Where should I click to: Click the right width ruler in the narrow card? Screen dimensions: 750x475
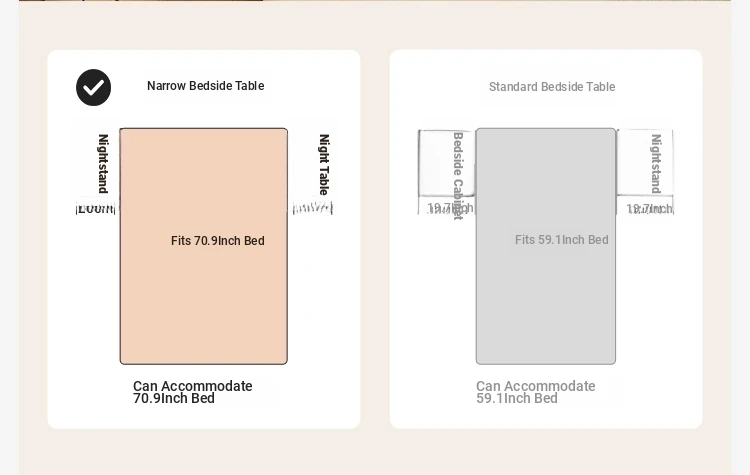312,208
